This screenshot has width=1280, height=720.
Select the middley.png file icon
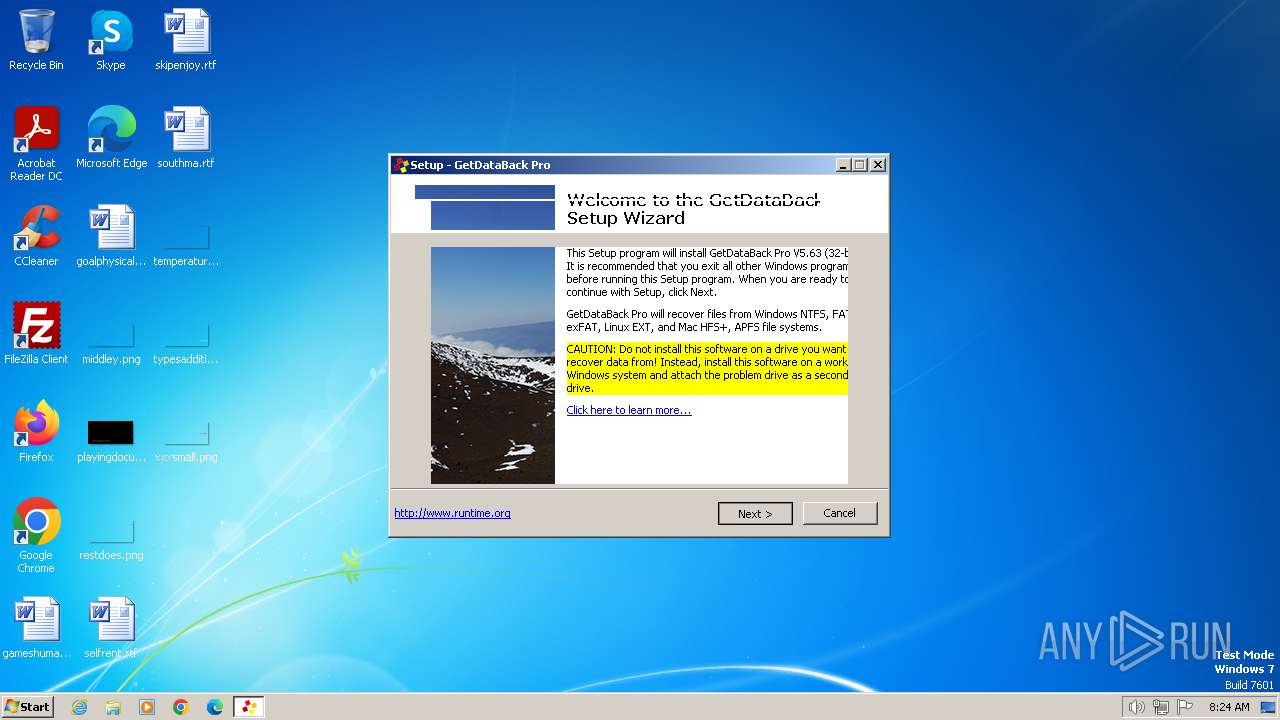coord(111,344)
